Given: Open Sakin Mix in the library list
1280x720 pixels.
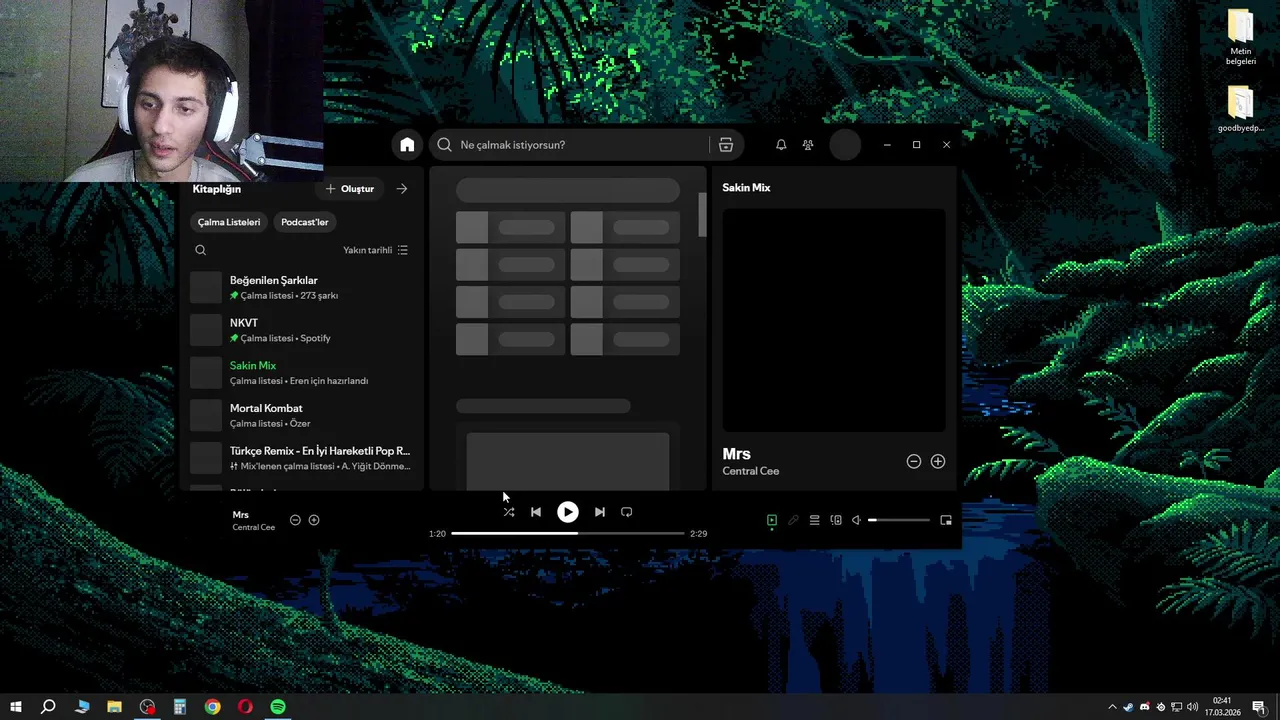Looking at the screenshot, I should tap(300, 373).
